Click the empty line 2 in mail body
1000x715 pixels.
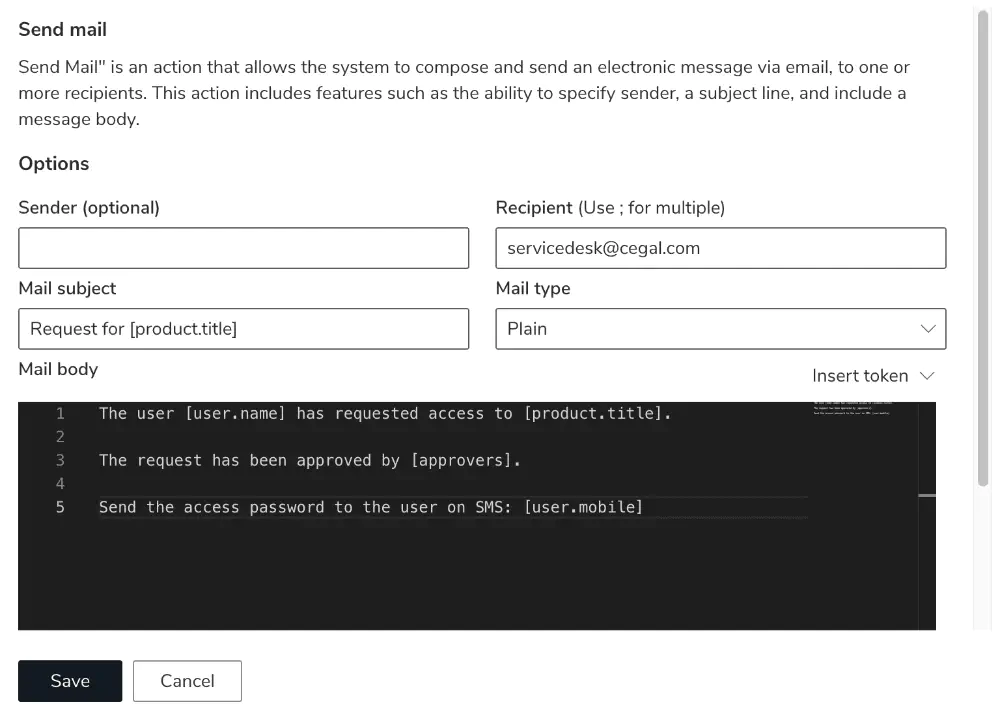point(200,436)
